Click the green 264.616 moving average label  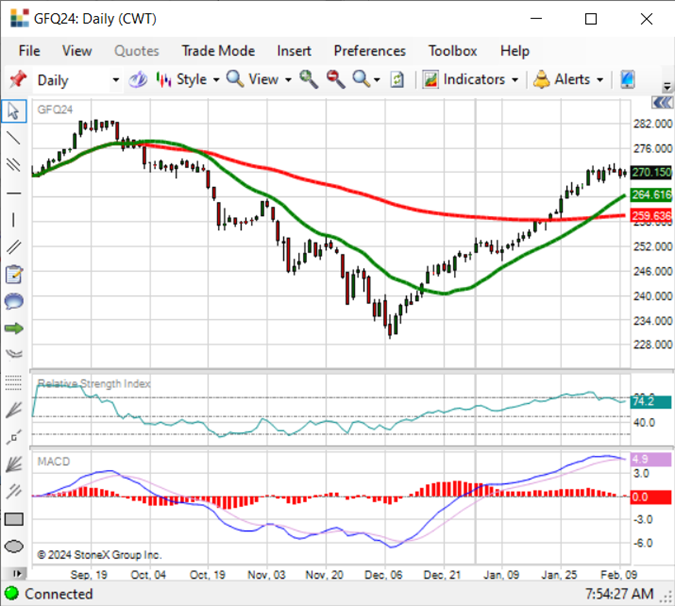[x=651, y=195]
